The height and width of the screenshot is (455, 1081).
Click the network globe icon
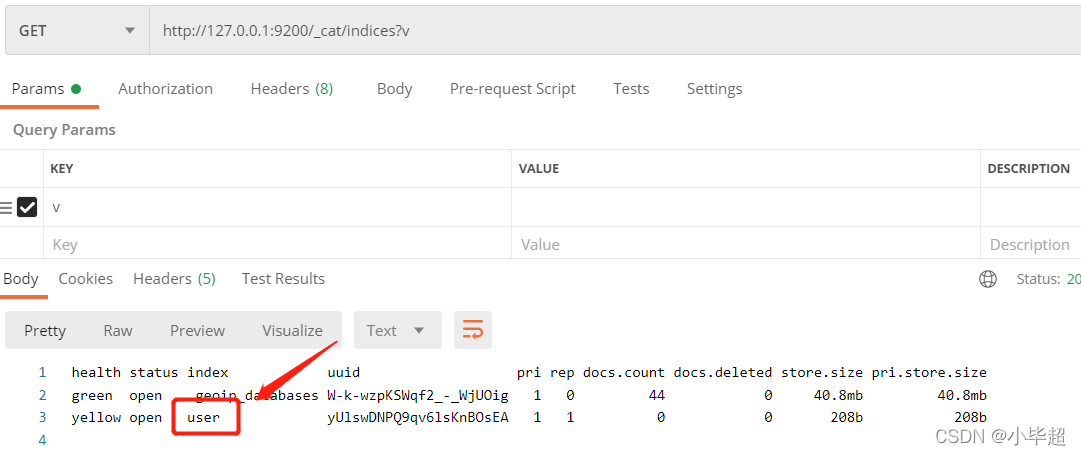988,279
